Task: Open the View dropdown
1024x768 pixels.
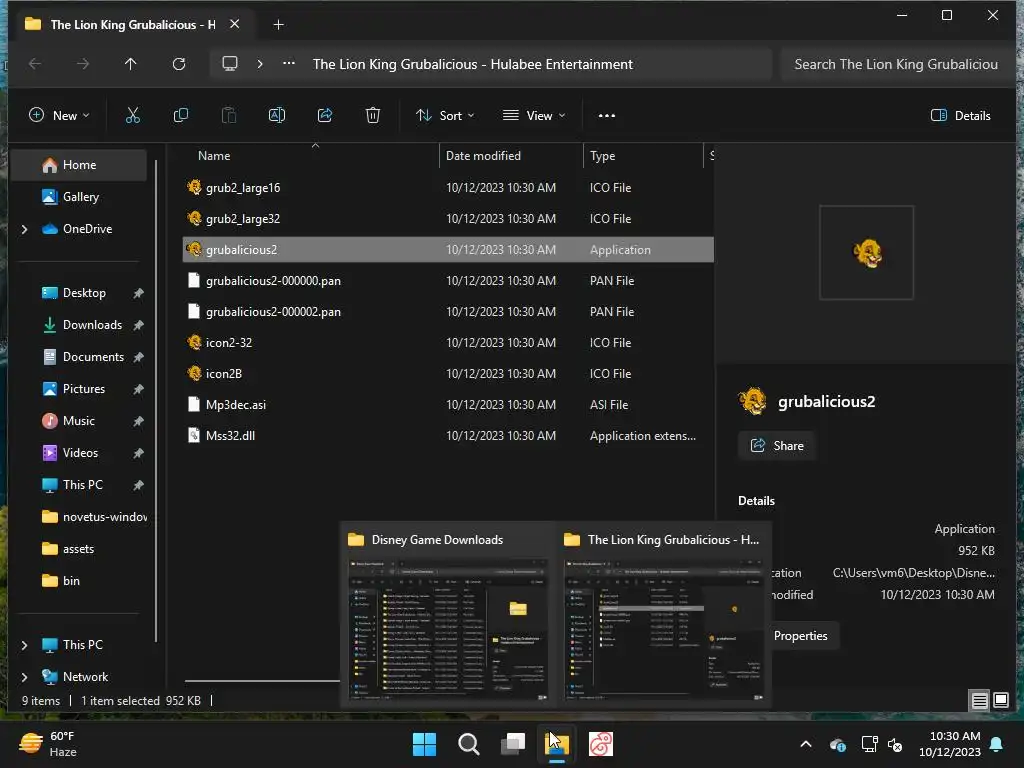Action: coord(534,116)
